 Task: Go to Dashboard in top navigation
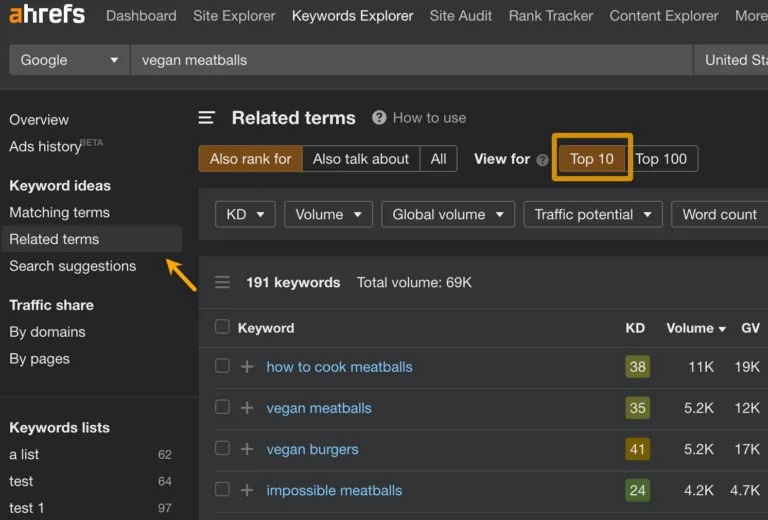(141, 16)
